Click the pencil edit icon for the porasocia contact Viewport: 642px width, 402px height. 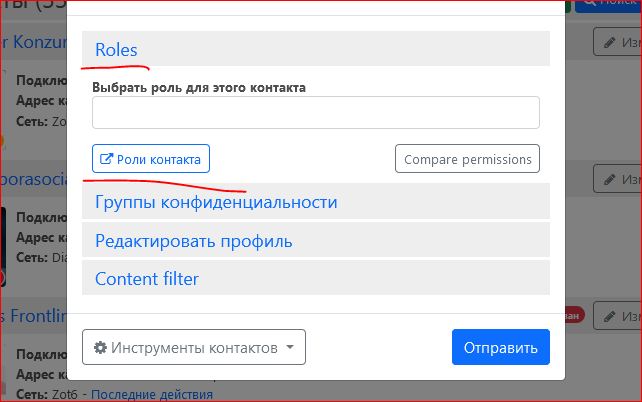(610, 179)
